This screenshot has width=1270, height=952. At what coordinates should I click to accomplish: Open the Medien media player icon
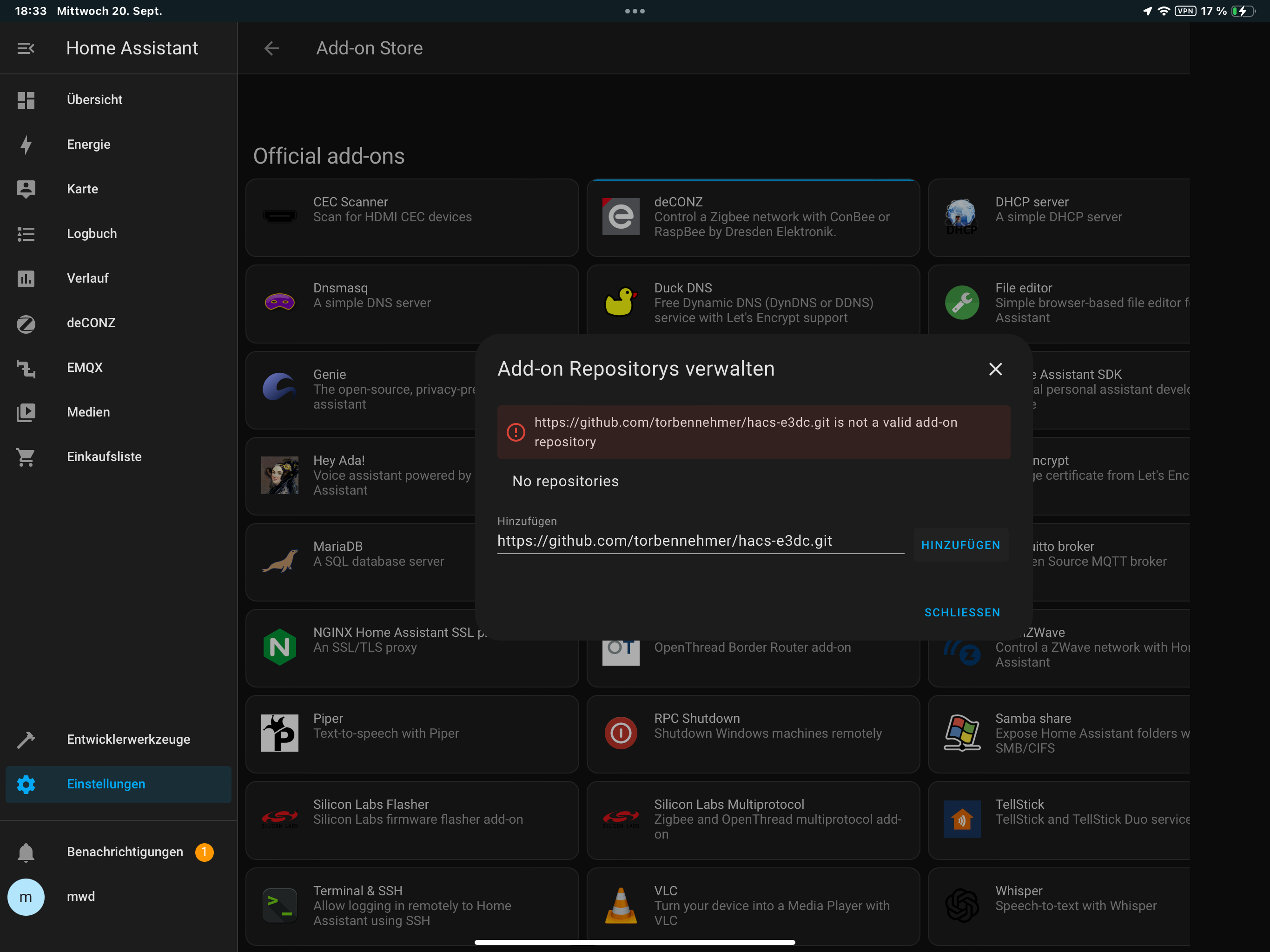pyautogui.click(x=26, y=412)
